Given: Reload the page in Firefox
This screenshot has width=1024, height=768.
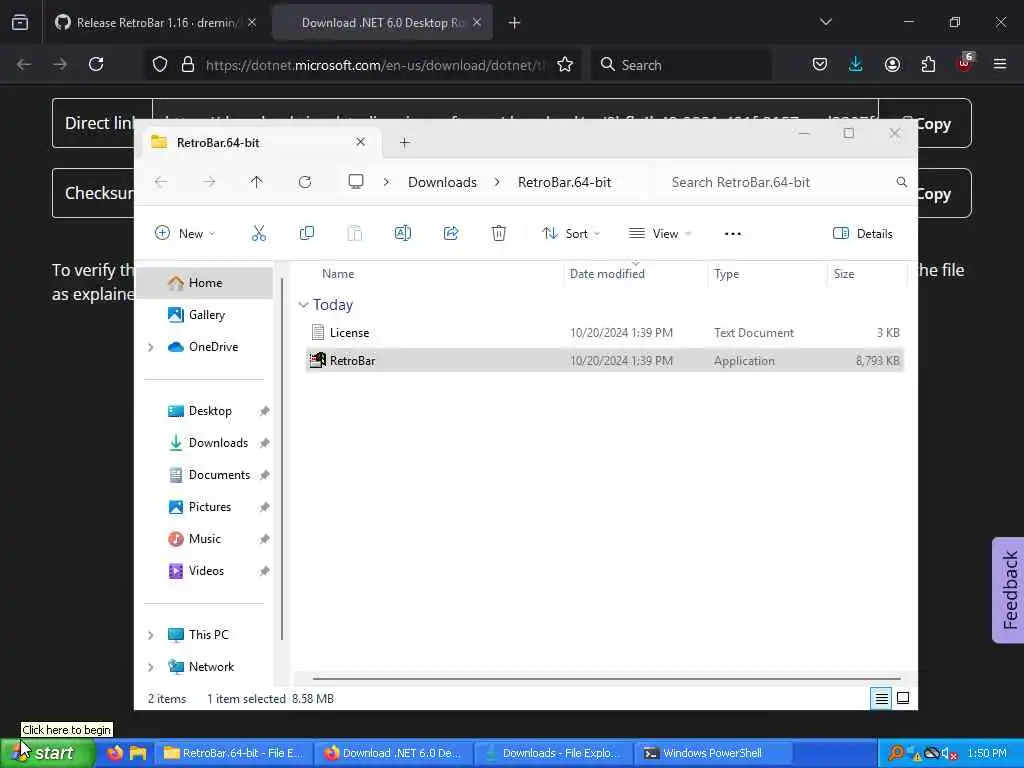Looking at the screenshot, I should click(96, 64).
